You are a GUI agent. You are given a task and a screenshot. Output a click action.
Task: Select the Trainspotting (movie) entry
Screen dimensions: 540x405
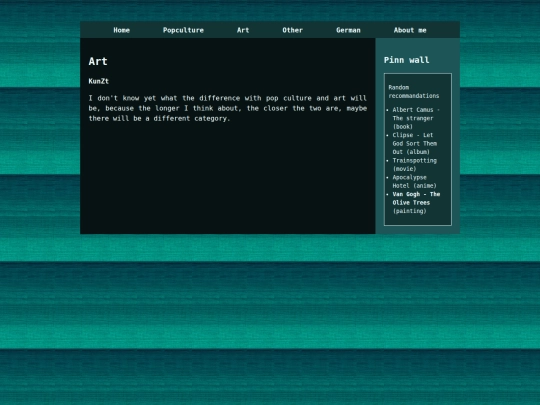pos(415,165)
